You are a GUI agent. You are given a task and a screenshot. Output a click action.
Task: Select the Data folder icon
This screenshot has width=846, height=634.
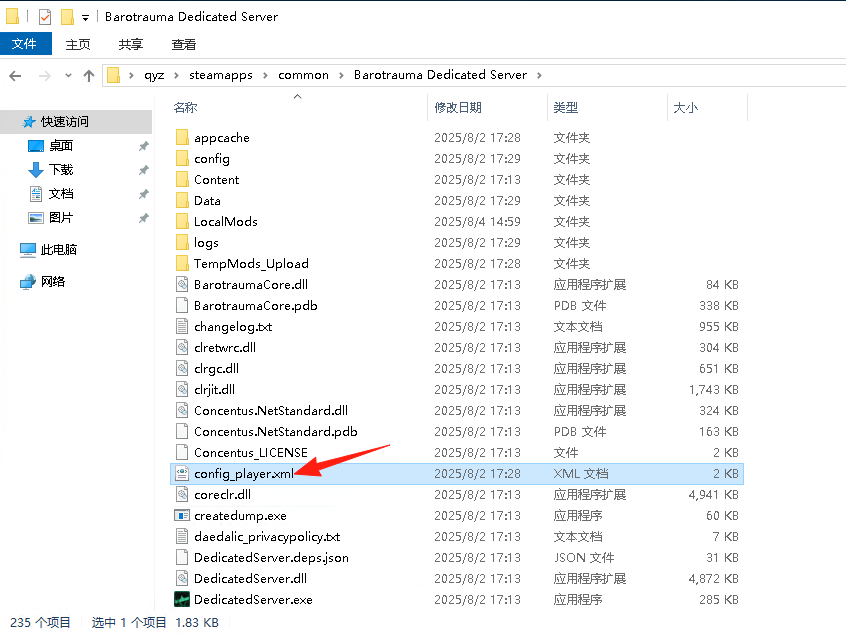182,200
